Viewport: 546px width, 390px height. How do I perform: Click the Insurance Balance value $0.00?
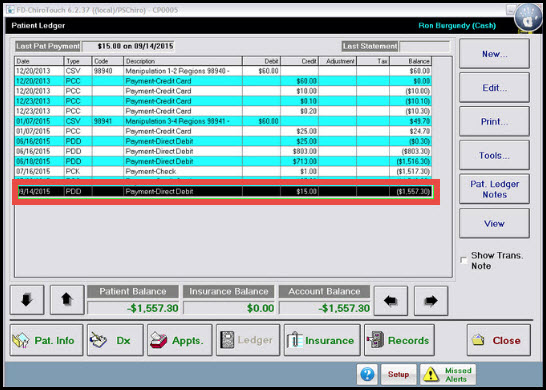[229, 308]
